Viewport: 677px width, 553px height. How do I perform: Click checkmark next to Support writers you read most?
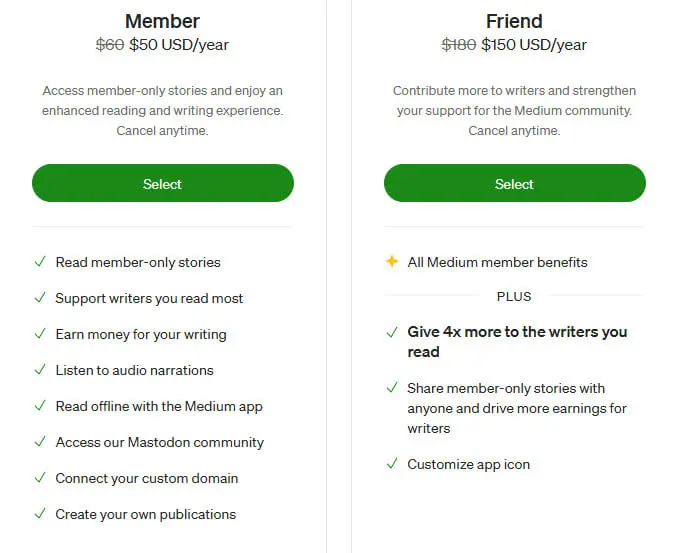click(40, 298)
